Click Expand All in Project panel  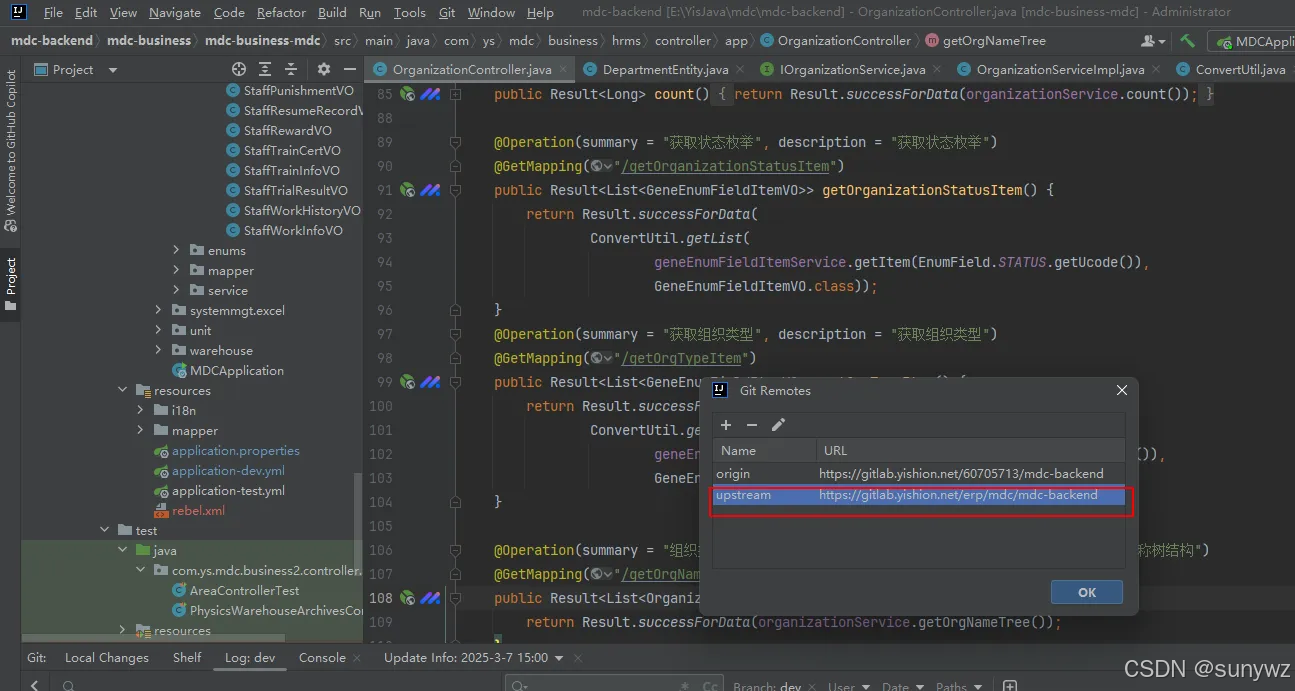pyautogui.click(x=265, y=69)
